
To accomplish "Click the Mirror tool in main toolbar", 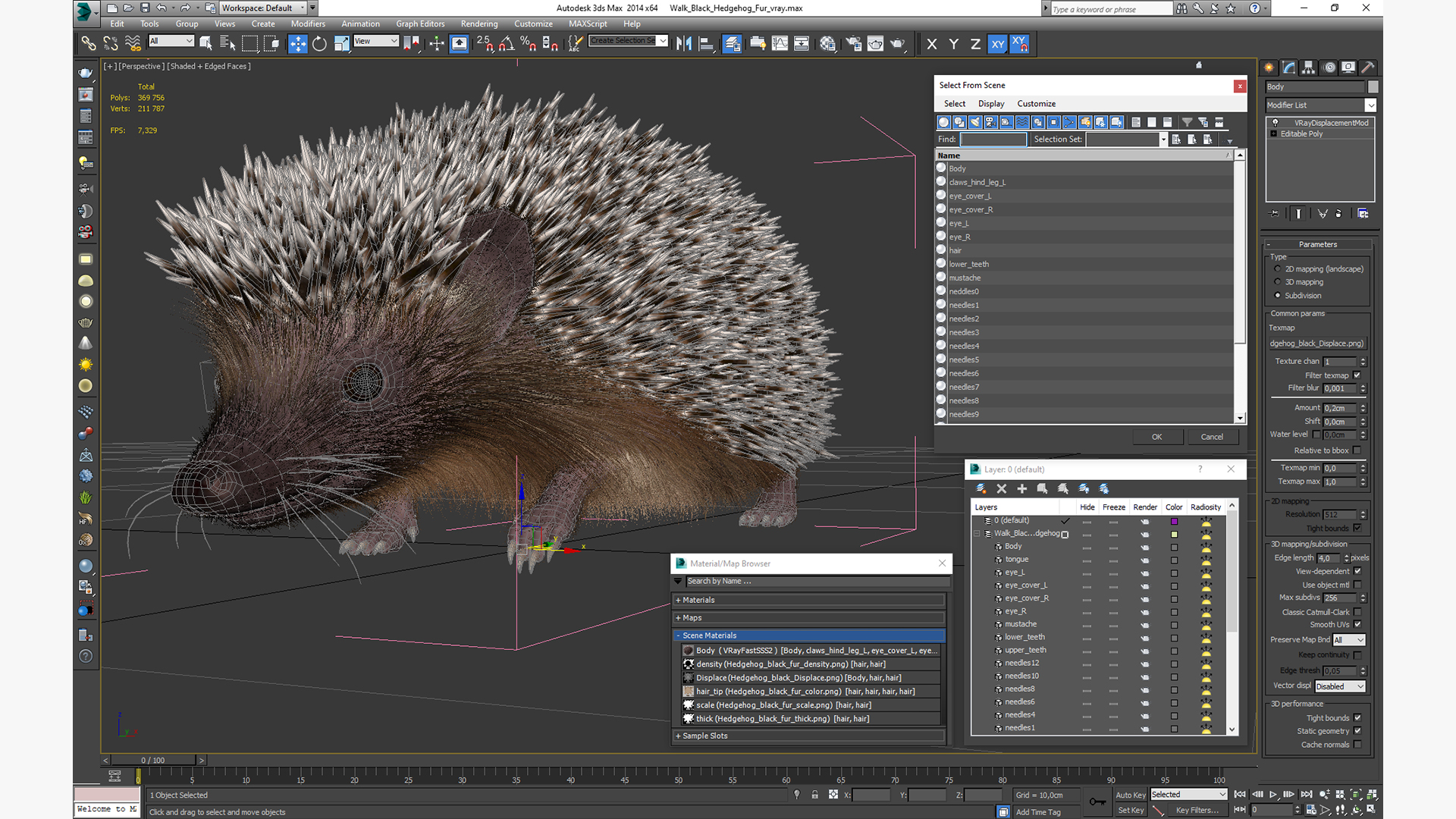I will [684, 44].
